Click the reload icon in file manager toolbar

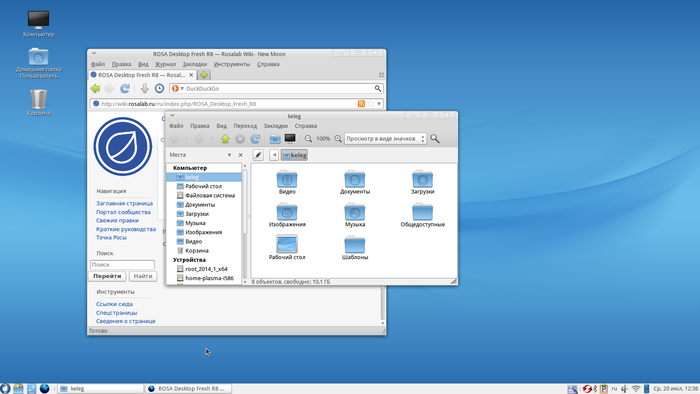click(255, 139)
